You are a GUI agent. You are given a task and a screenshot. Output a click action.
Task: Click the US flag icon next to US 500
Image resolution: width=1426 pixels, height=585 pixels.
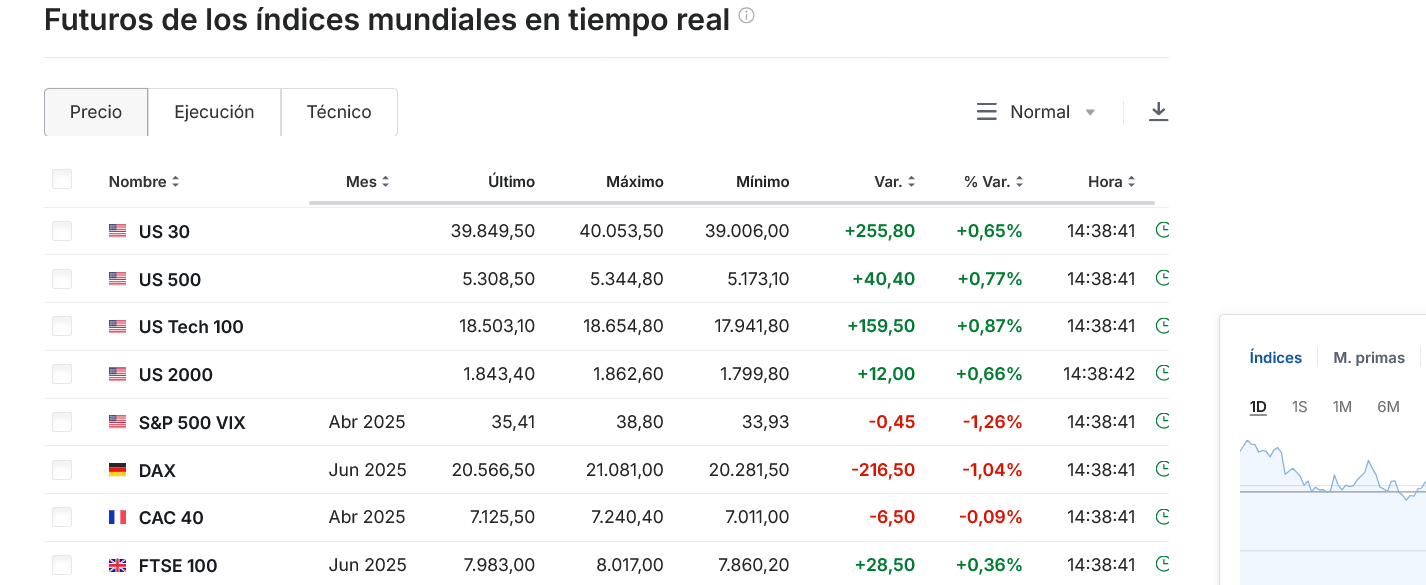tap(118, 279)
